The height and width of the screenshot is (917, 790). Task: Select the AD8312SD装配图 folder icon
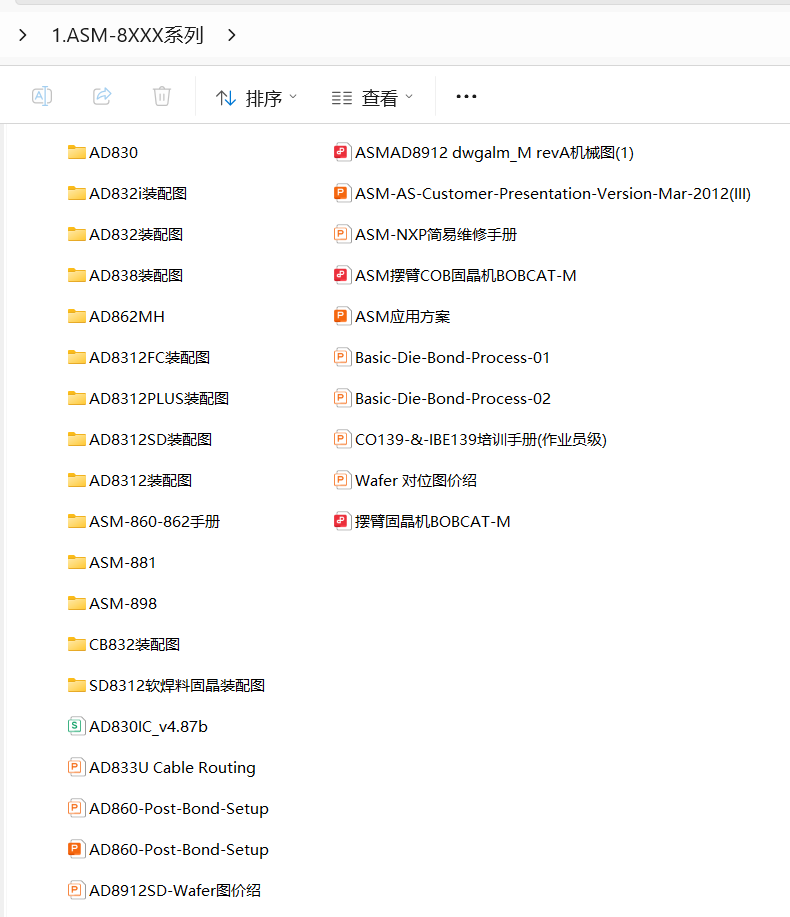click(x=77, y=439)
